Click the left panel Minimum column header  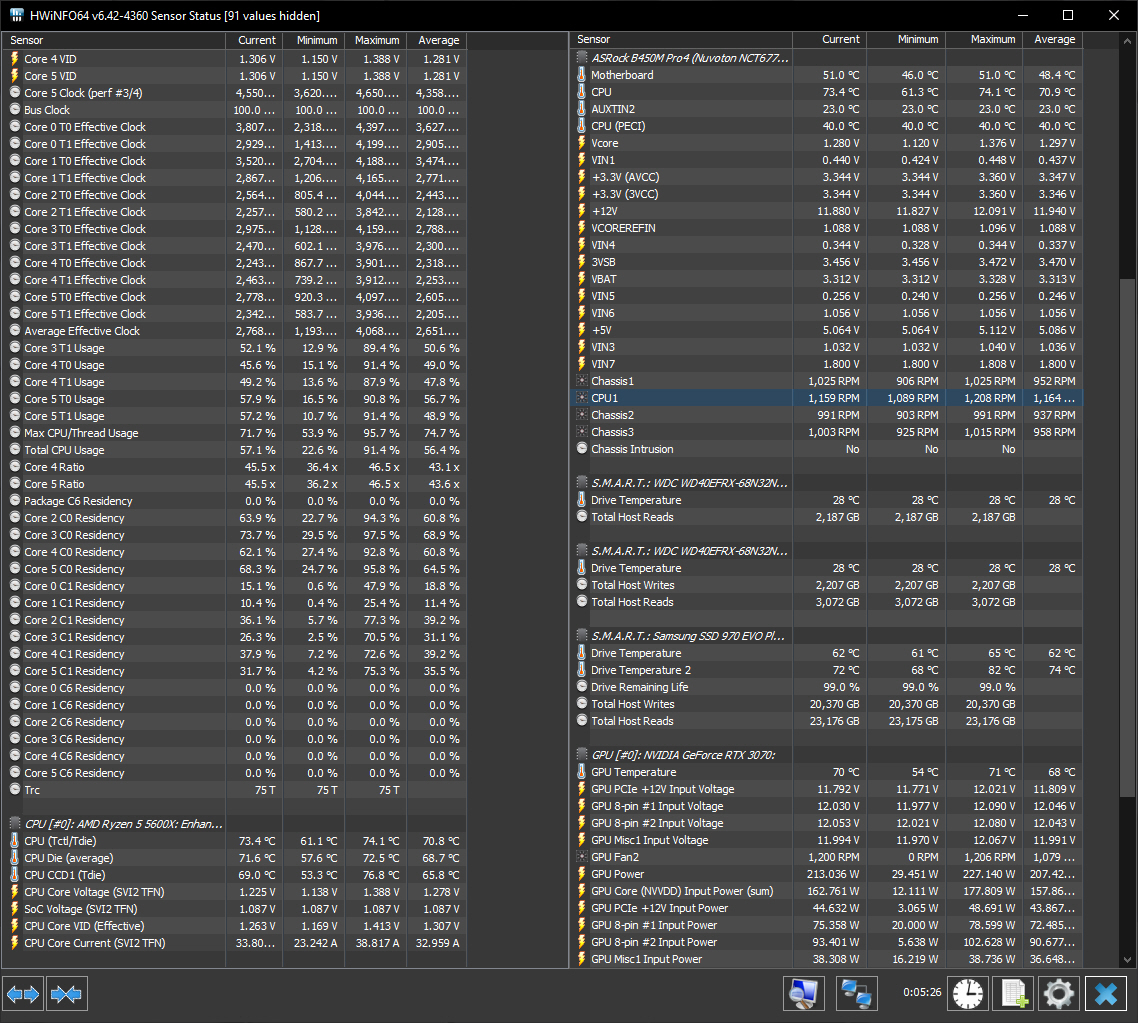coord(314,40)
